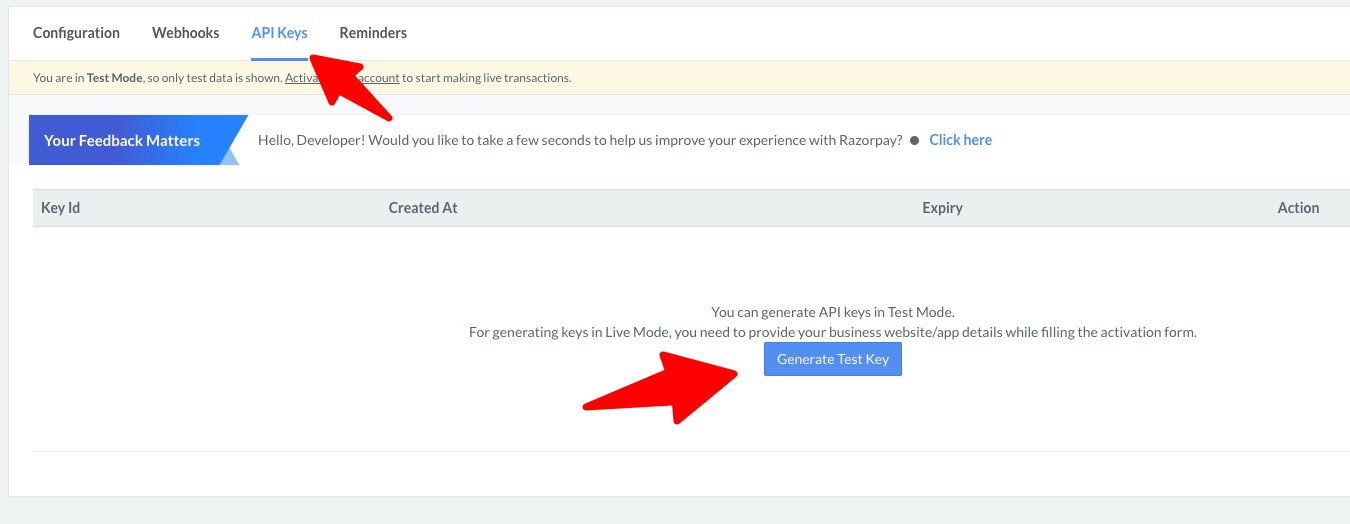
Task: Select the API Keys tab
Action: (279, 33)
